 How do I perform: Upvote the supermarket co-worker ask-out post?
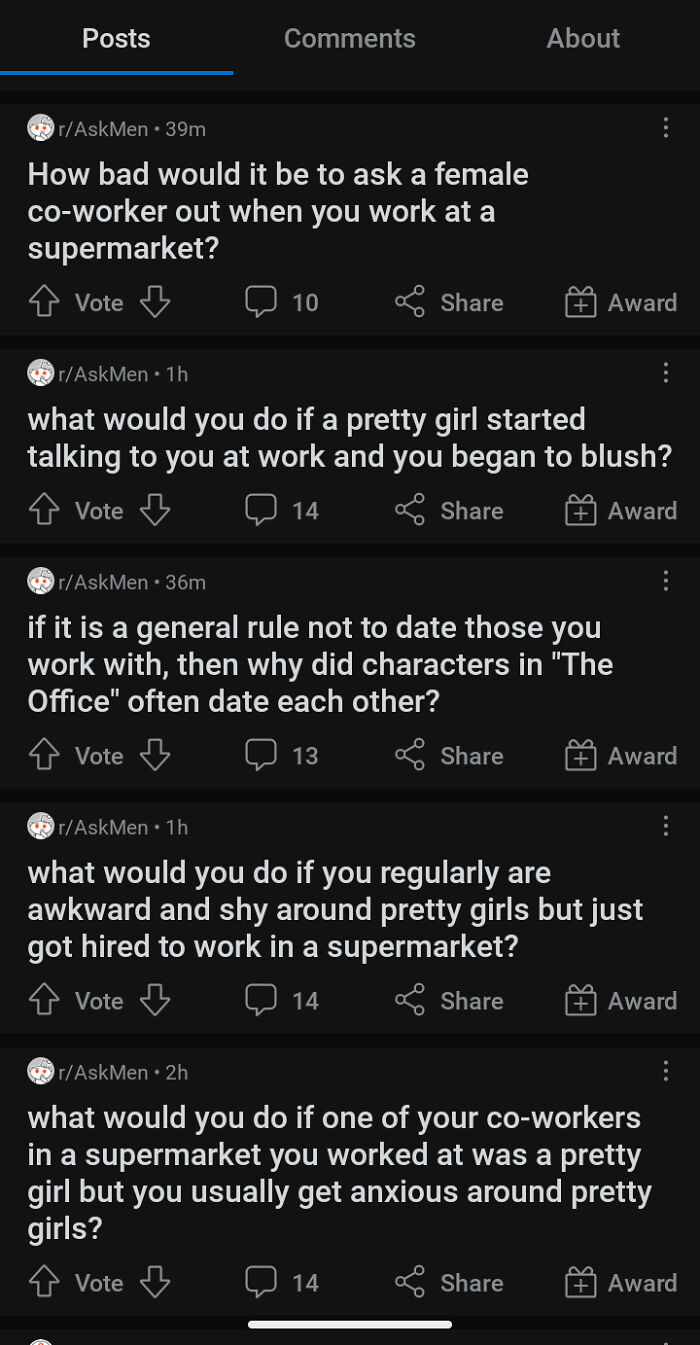pos(45,302)
